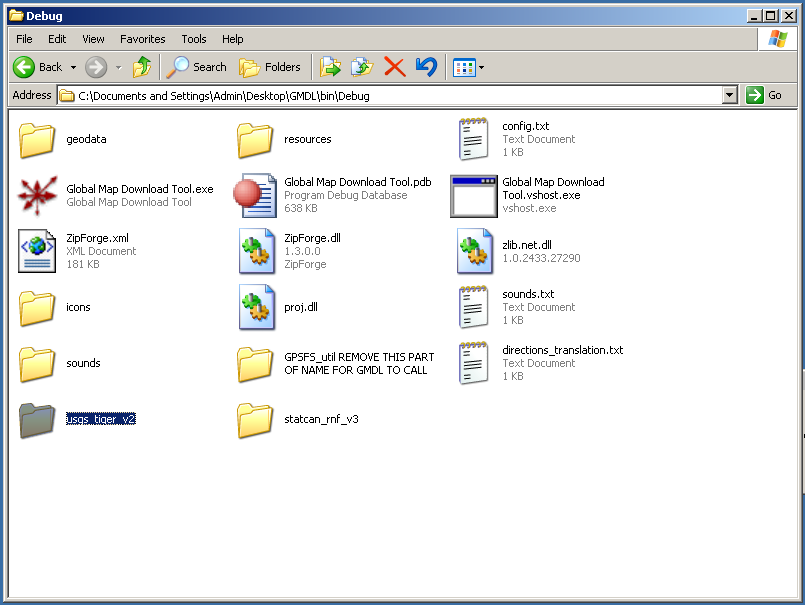Select the proj.dll gear icon
This screenshot has width=805, height=605.
pos(257,307)
